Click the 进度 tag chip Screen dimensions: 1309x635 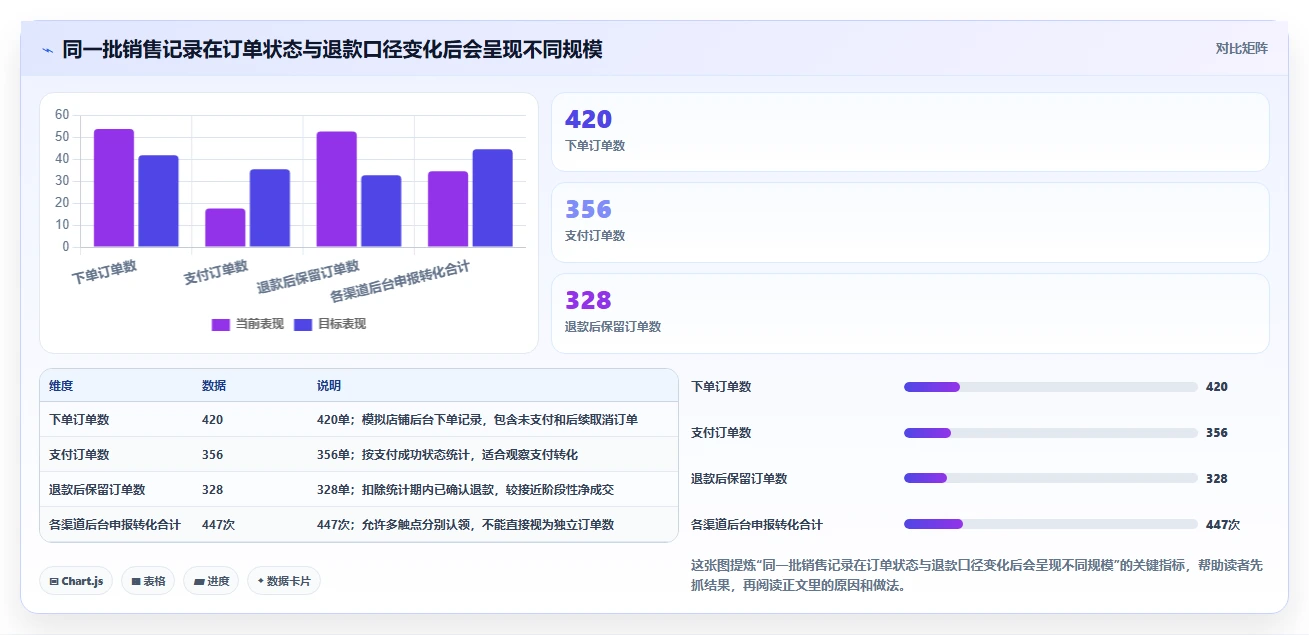pyautogui.click(x=211, y=581)
